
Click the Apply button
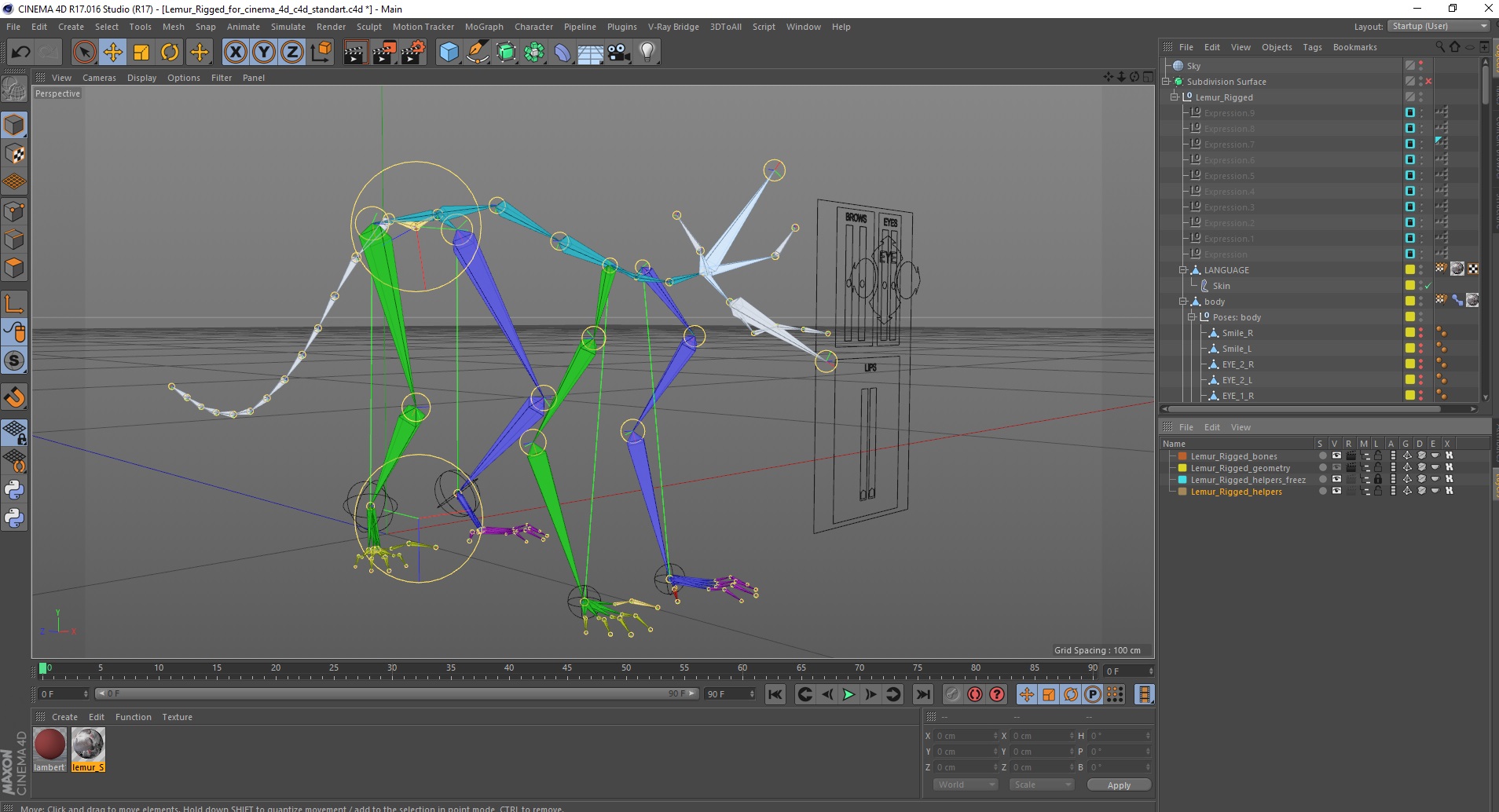(1119, 785)
